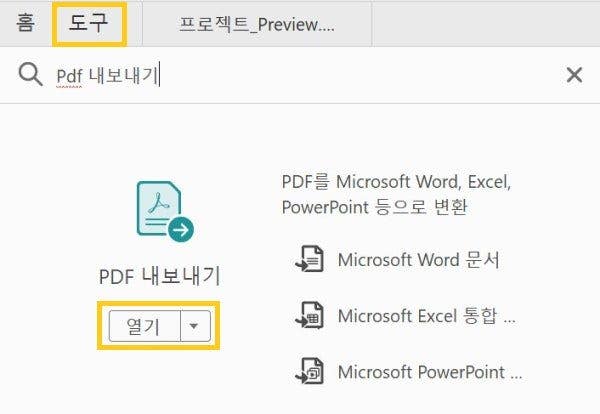The image size is (600, 414).
Task: Click the PDF 내보내기 label text
Action: pos(160,276)
